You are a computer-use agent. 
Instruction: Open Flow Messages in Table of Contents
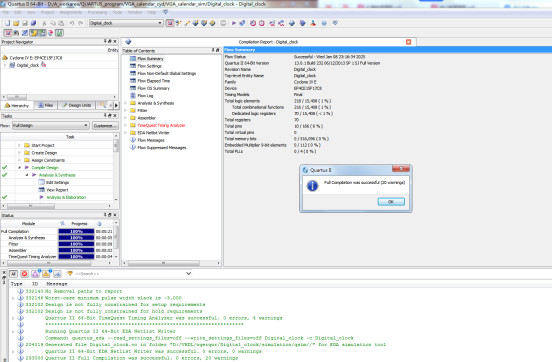click(x=151, y=140)
